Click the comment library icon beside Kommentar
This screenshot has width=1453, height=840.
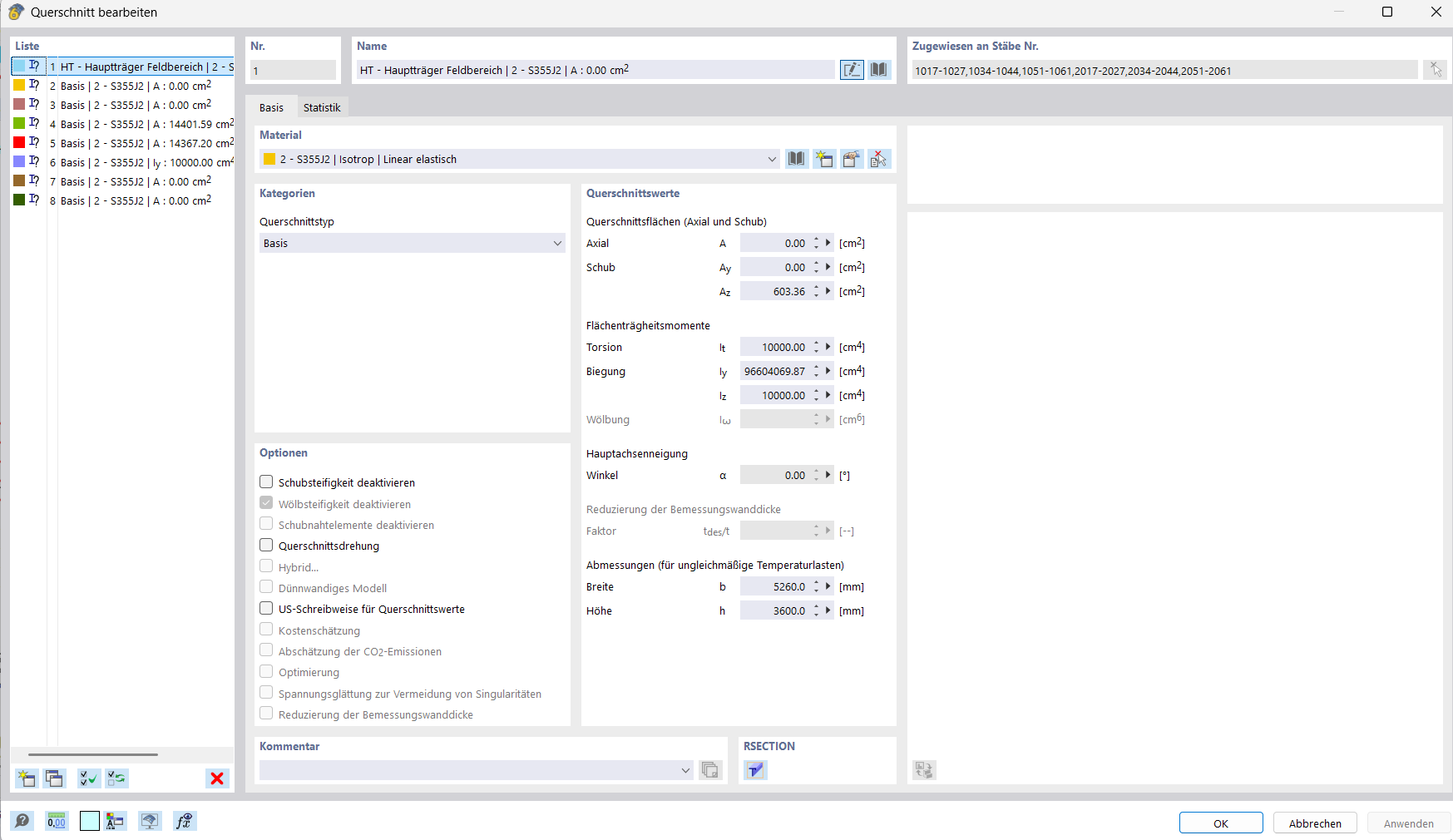tap(710, 770)
